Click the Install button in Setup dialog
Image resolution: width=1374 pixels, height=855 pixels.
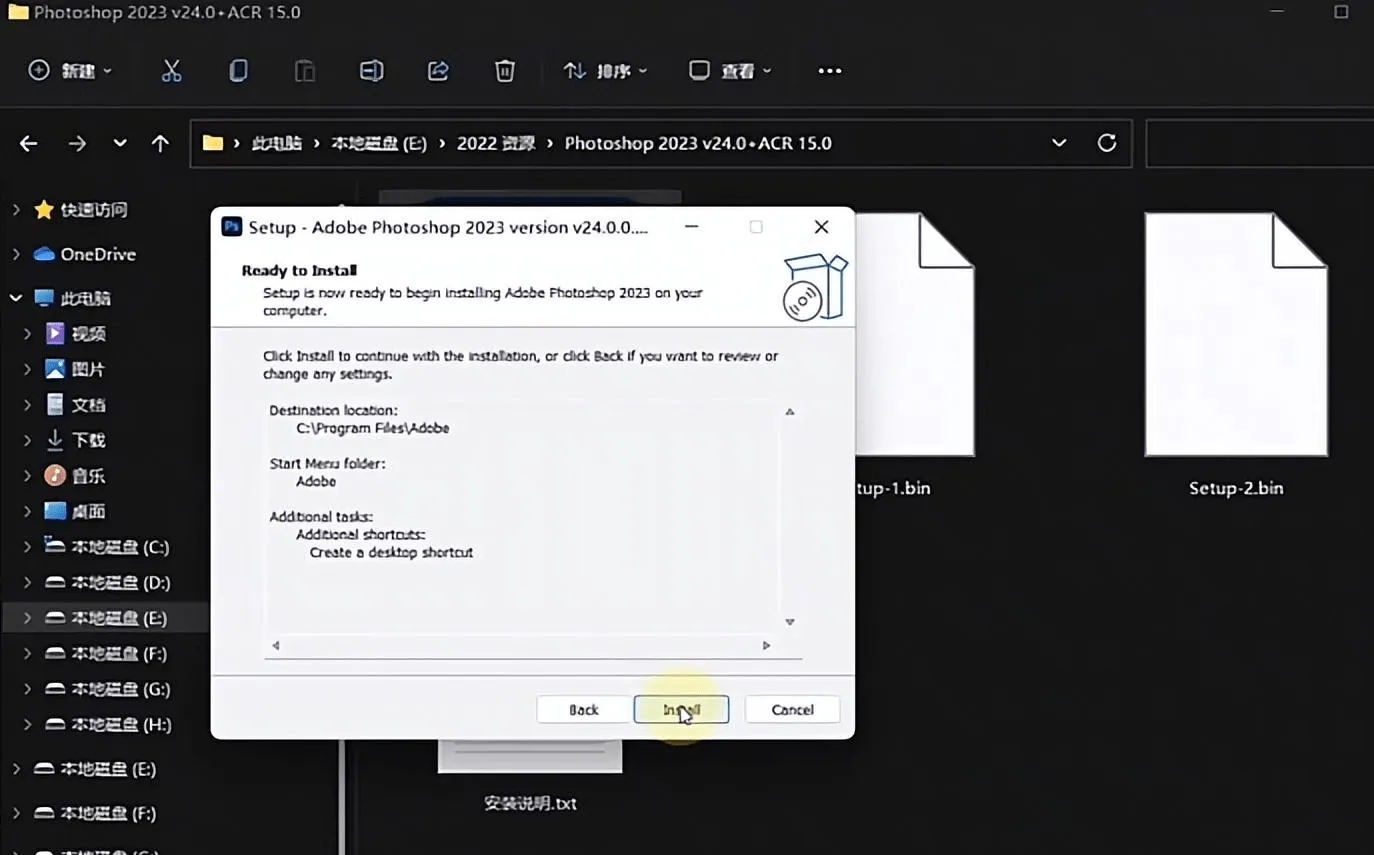coord(681,709)
